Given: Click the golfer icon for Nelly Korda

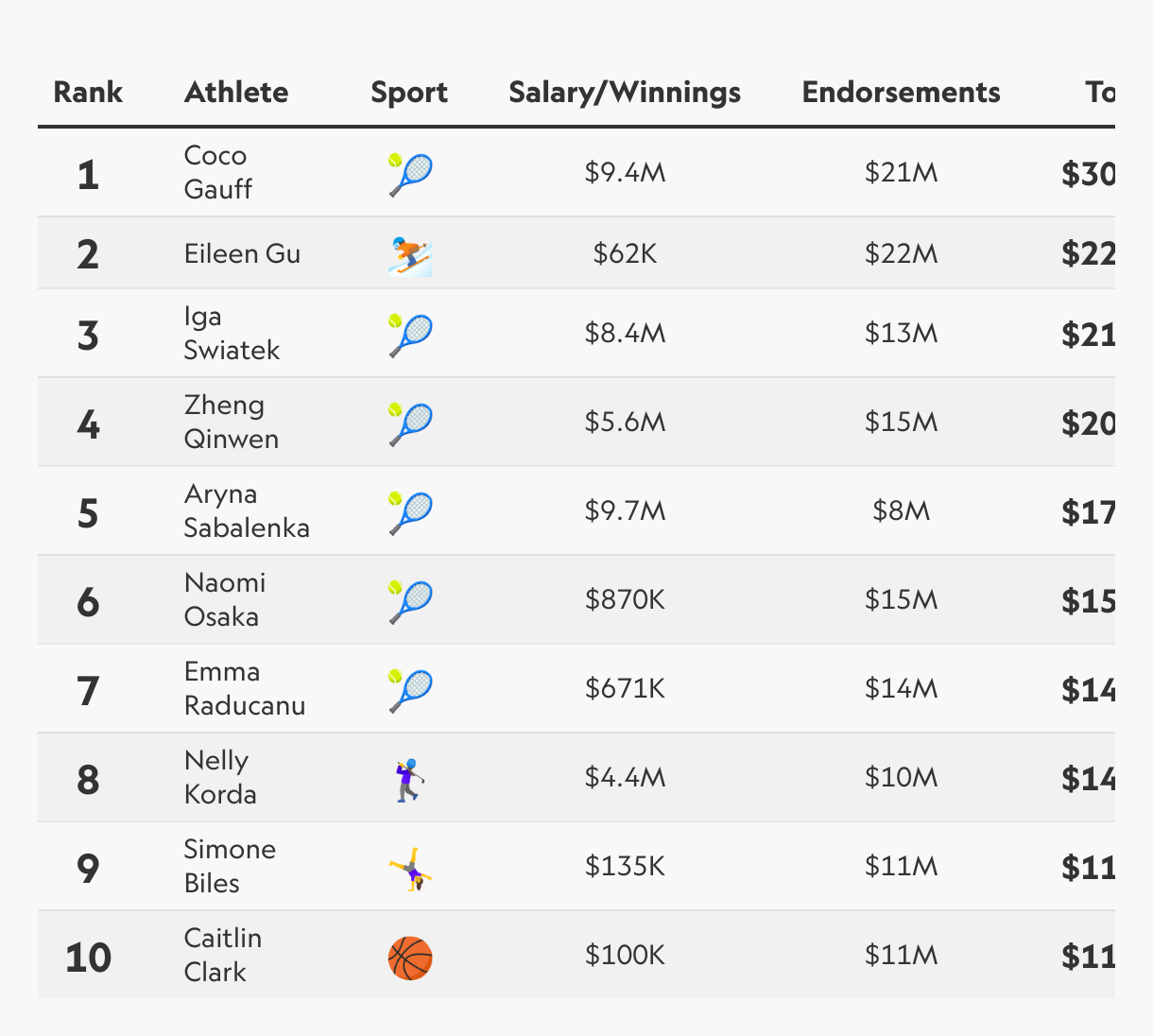Looking at the screenshot, I should pos(410,779).
